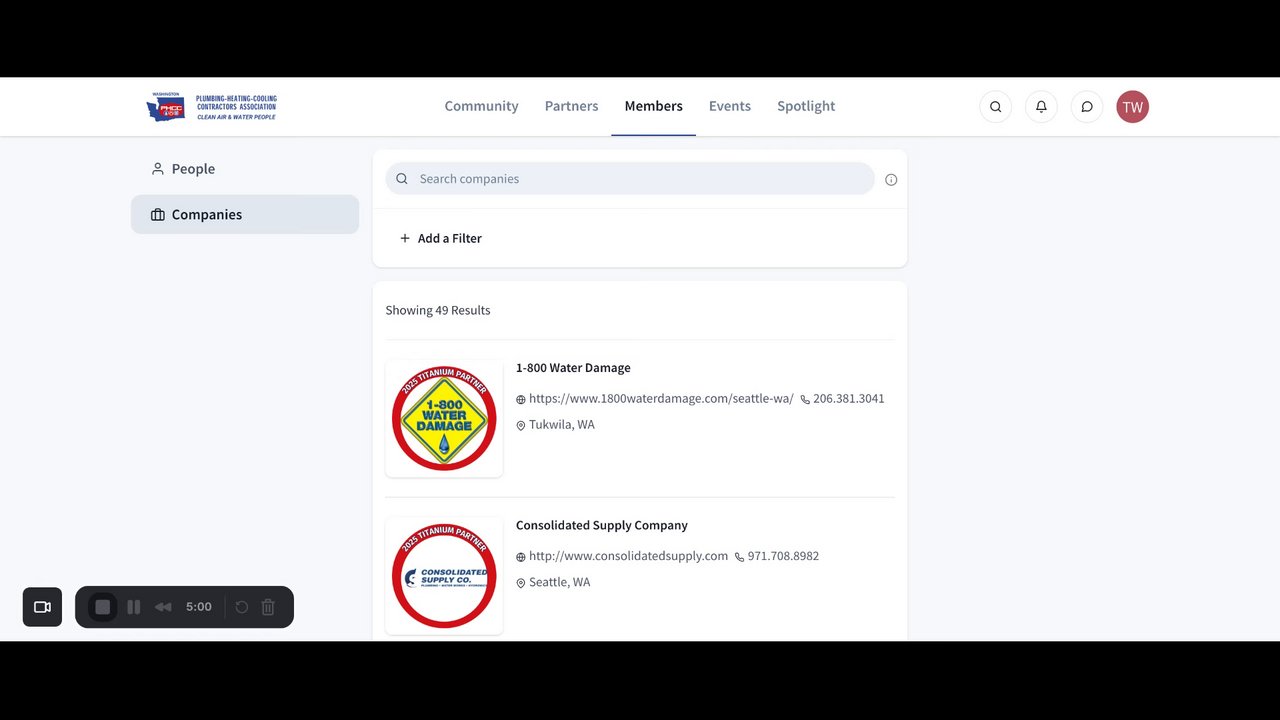
Task: Expand Add a Filter options
Action: pyautogui.click(x=441, y=238)
